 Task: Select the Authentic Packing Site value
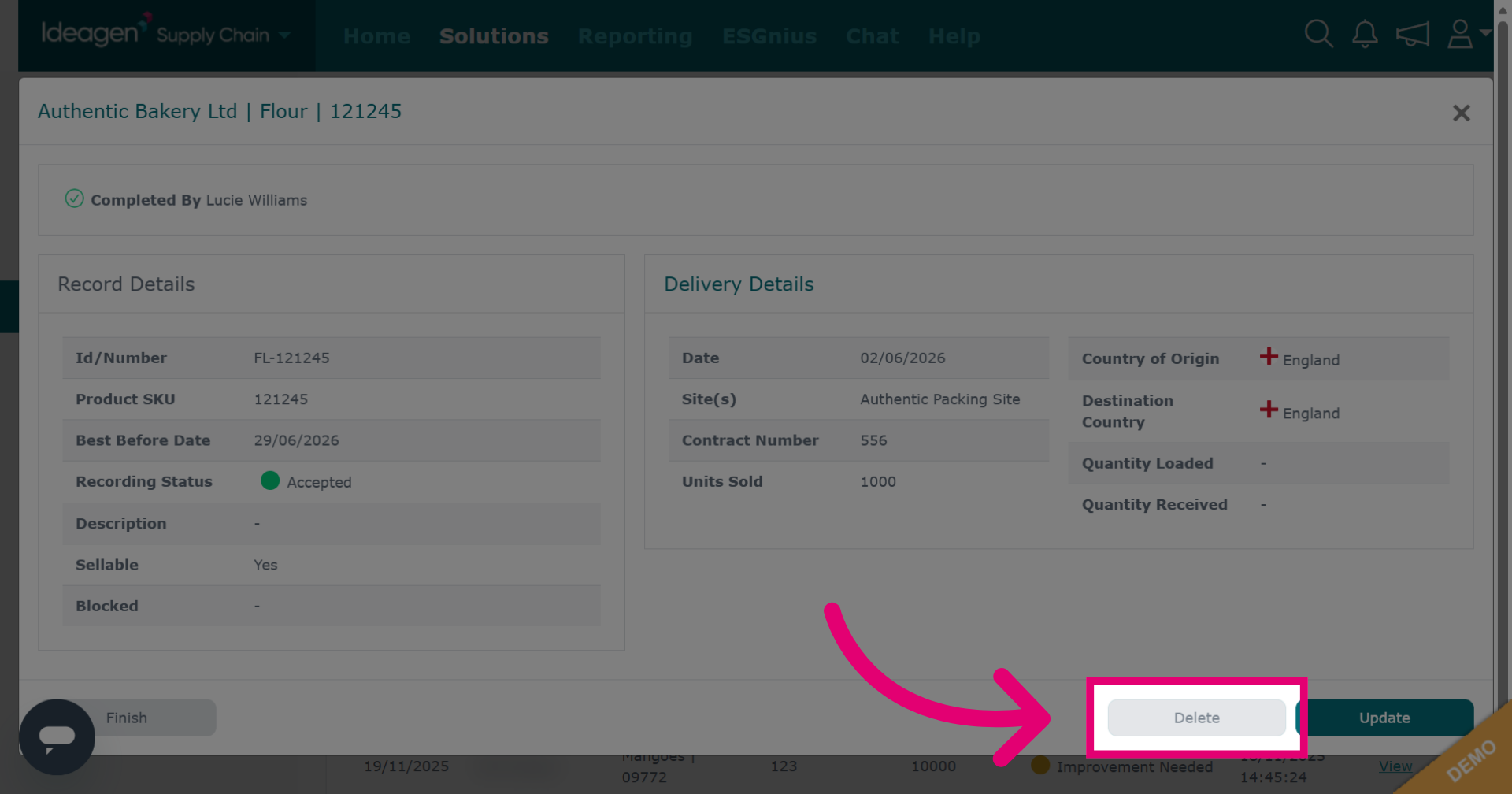tap(939, 399)
